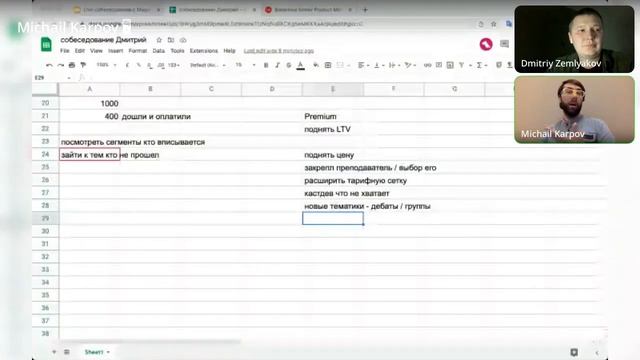Open the Insert menu
Image resolution: width=640 pixels, height=360 pixels.
[116, 51]
